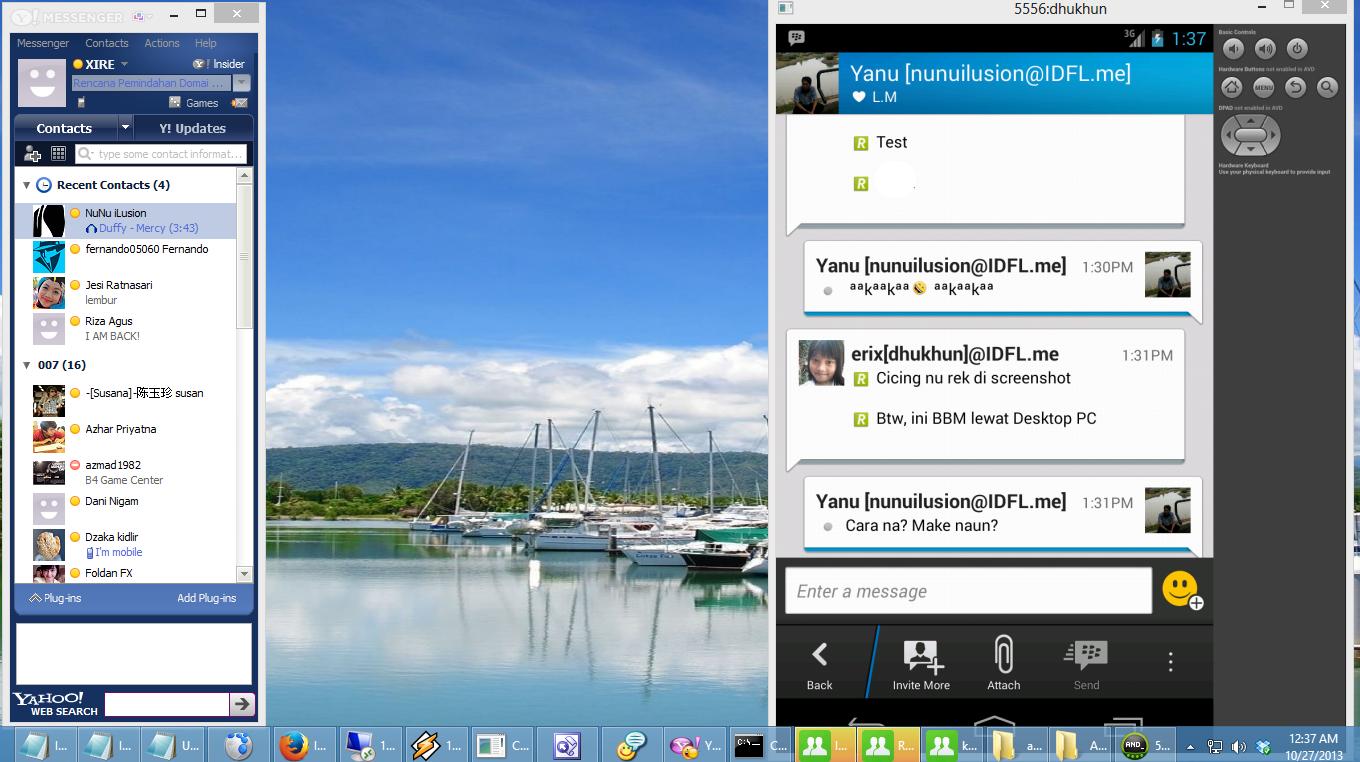Screen dimensions: 1360x762
Task: Click the DPAD center button
Action: pyautogui.click(x=1250, y=135)
